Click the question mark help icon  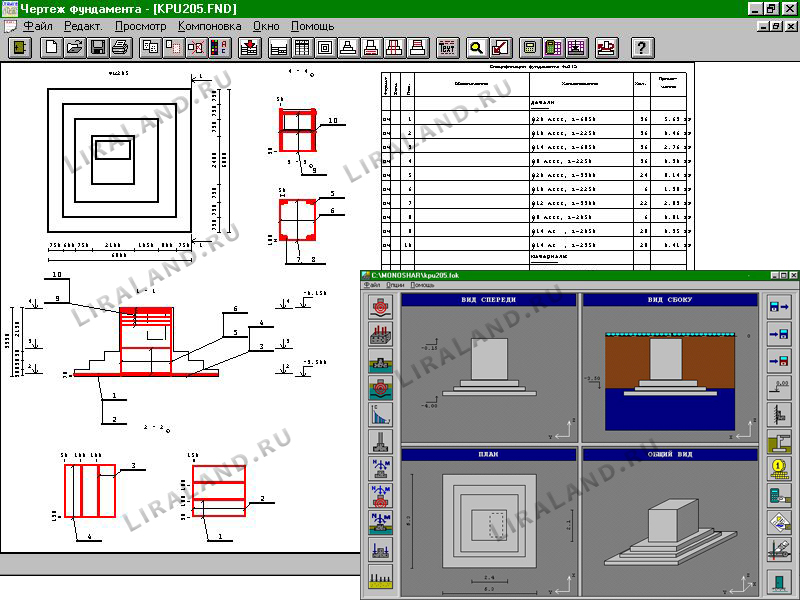(x=643, y=47)
